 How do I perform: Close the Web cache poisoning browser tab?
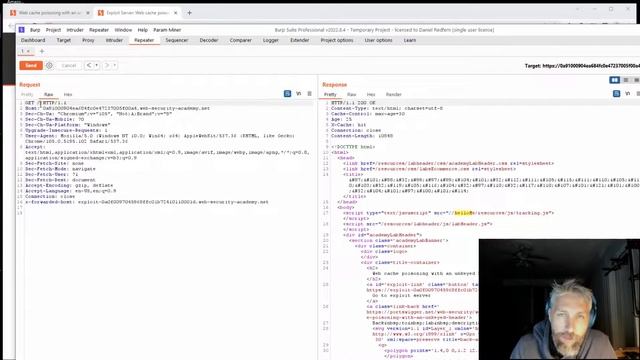pos(88,13)
